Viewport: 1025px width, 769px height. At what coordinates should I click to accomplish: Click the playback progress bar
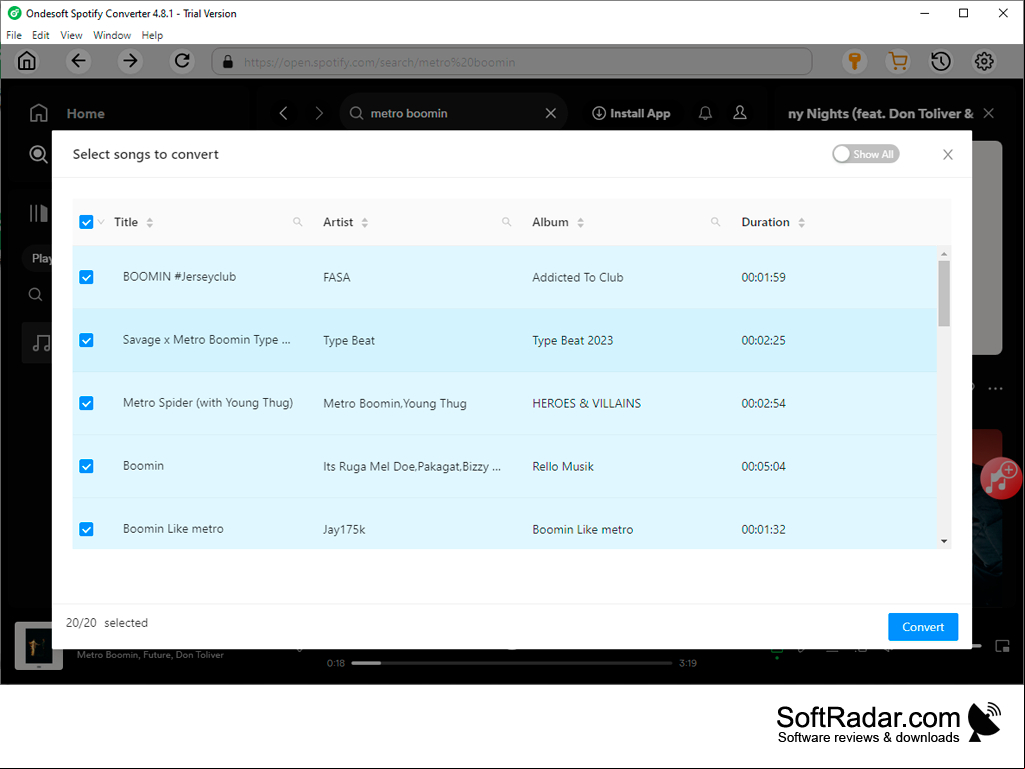pos(512,663)
